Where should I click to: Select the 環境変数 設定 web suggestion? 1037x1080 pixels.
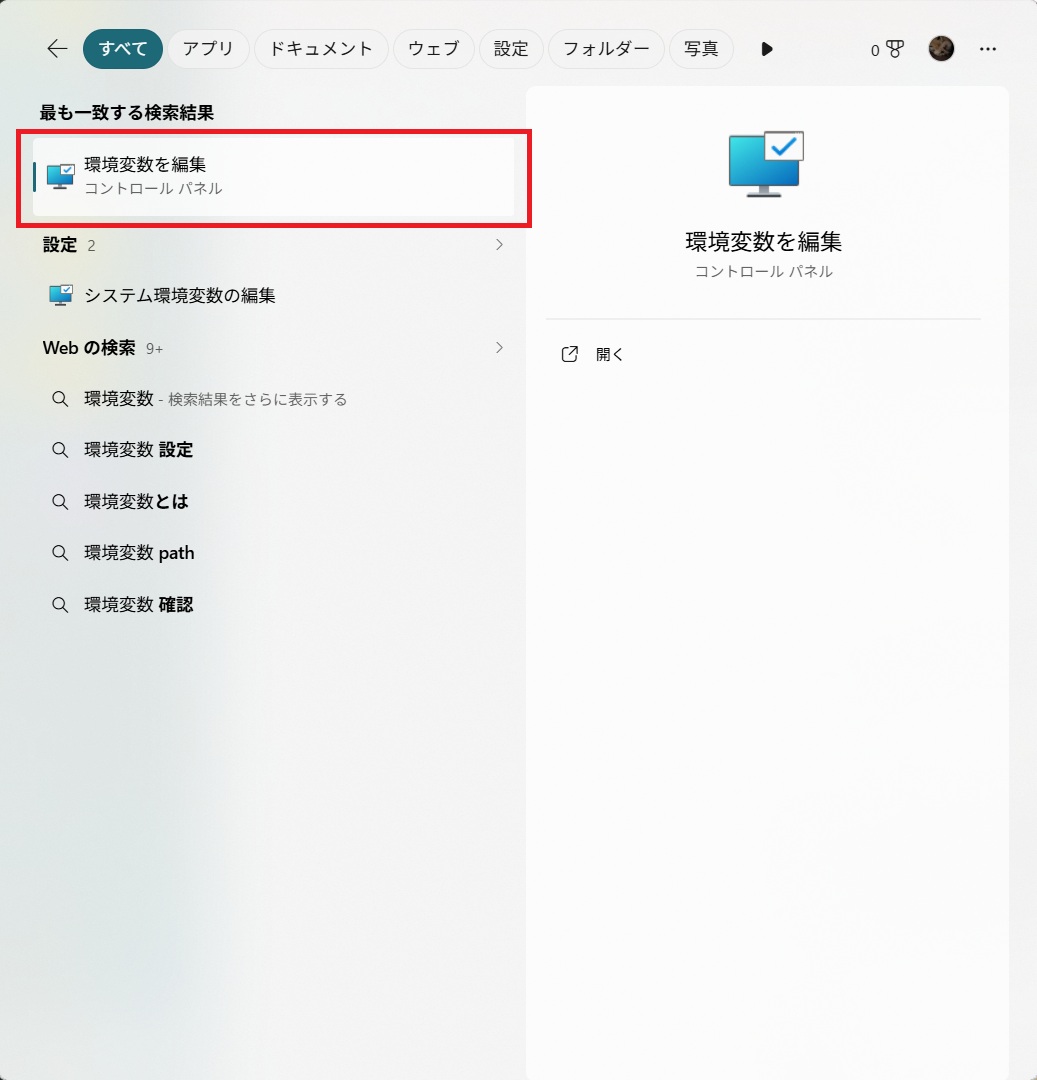pos(139,450)
